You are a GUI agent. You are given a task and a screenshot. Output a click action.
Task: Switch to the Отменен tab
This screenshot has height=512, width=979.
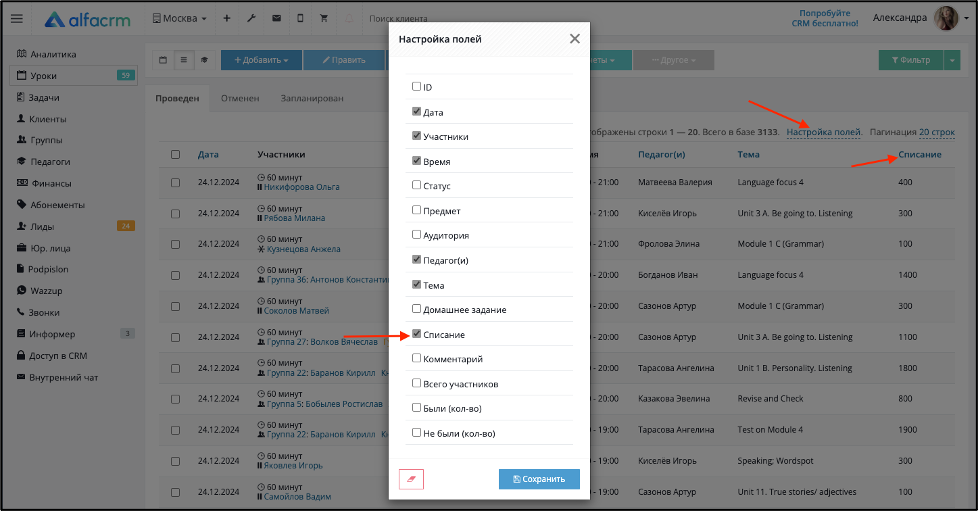240,98
